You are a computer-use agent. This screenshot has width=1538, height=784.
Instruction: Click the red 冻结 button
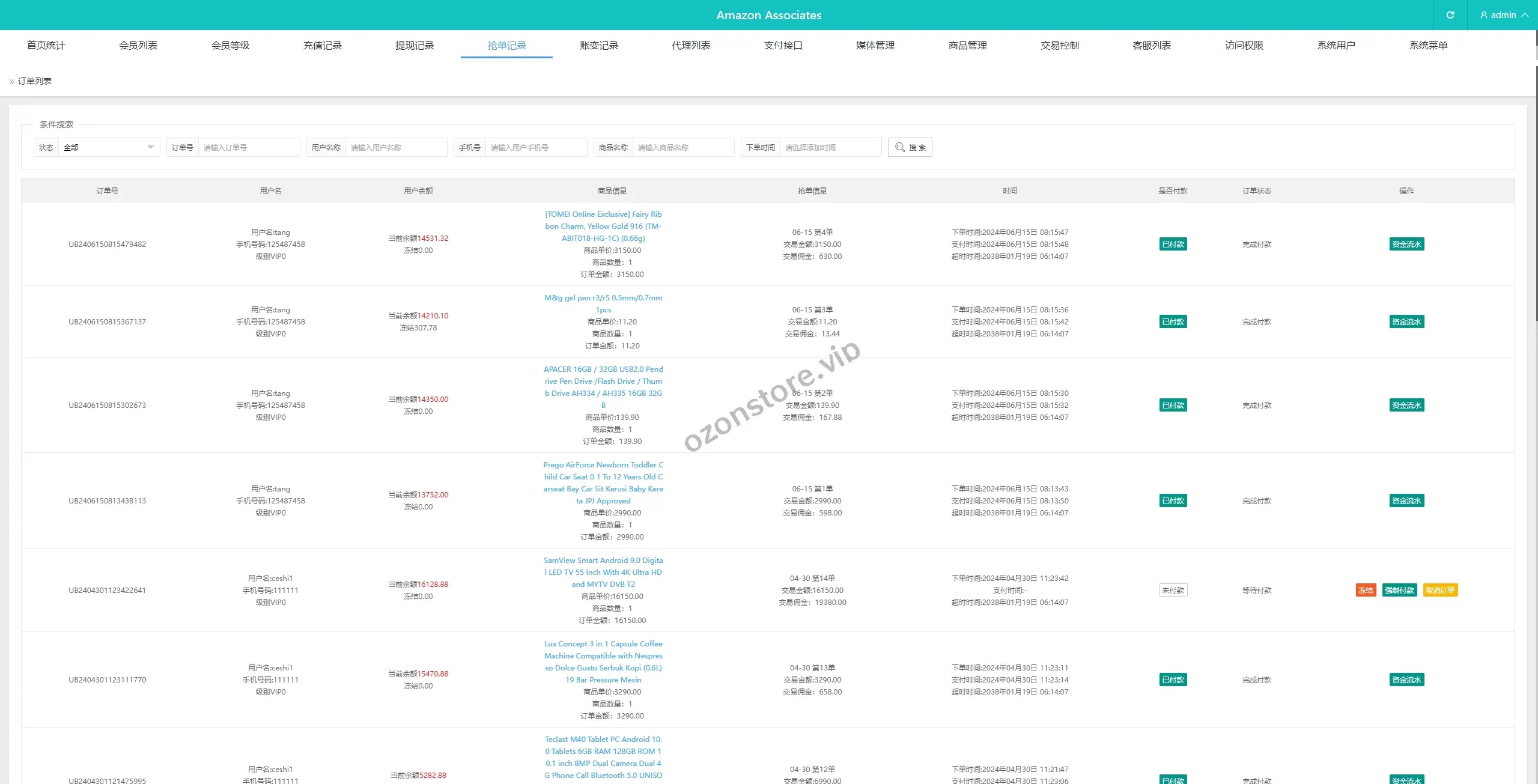click(x=1366, y=590)
